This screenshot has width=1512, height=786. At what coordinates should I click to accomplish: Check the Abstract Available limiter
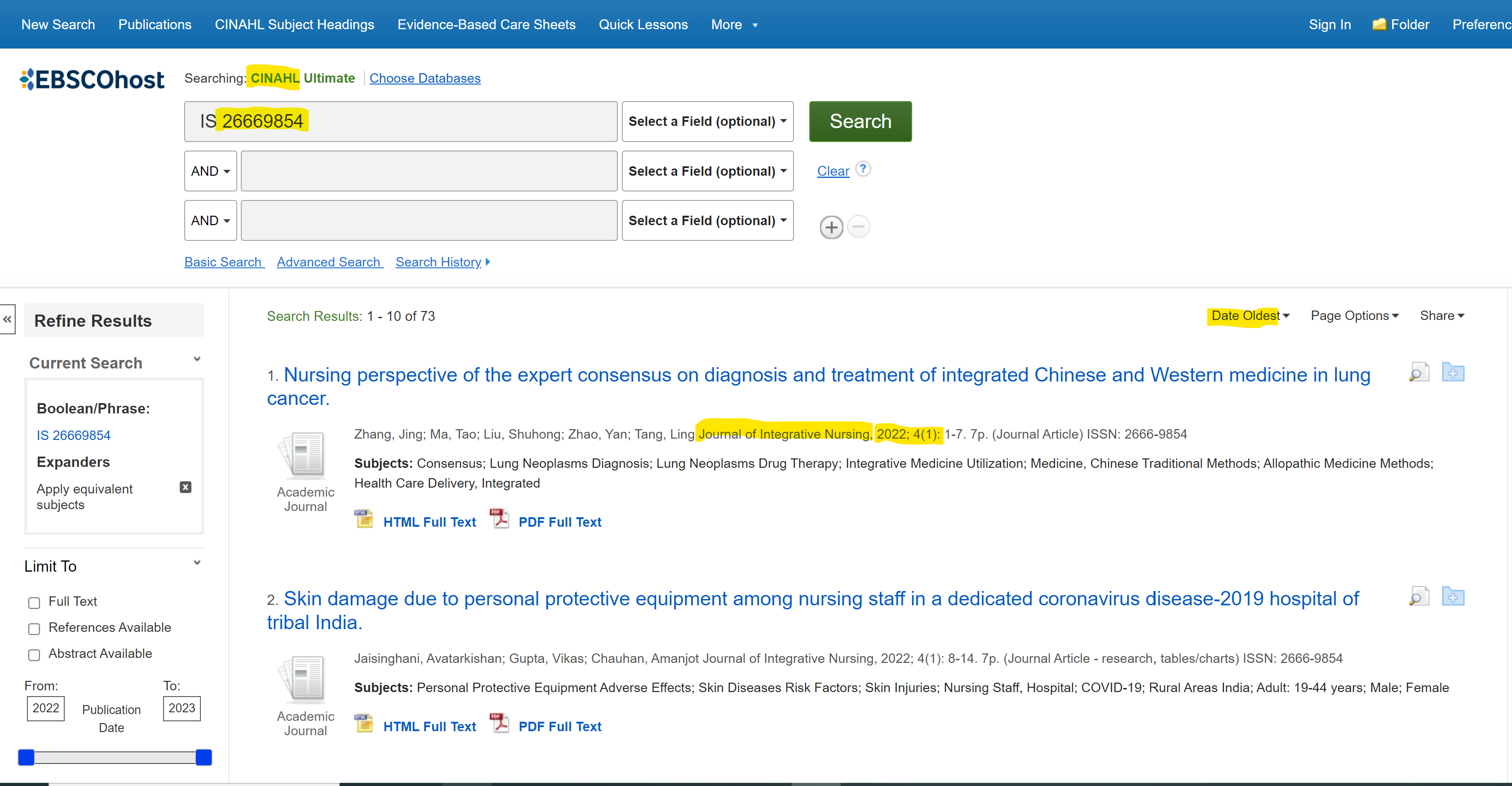point(34,655)
